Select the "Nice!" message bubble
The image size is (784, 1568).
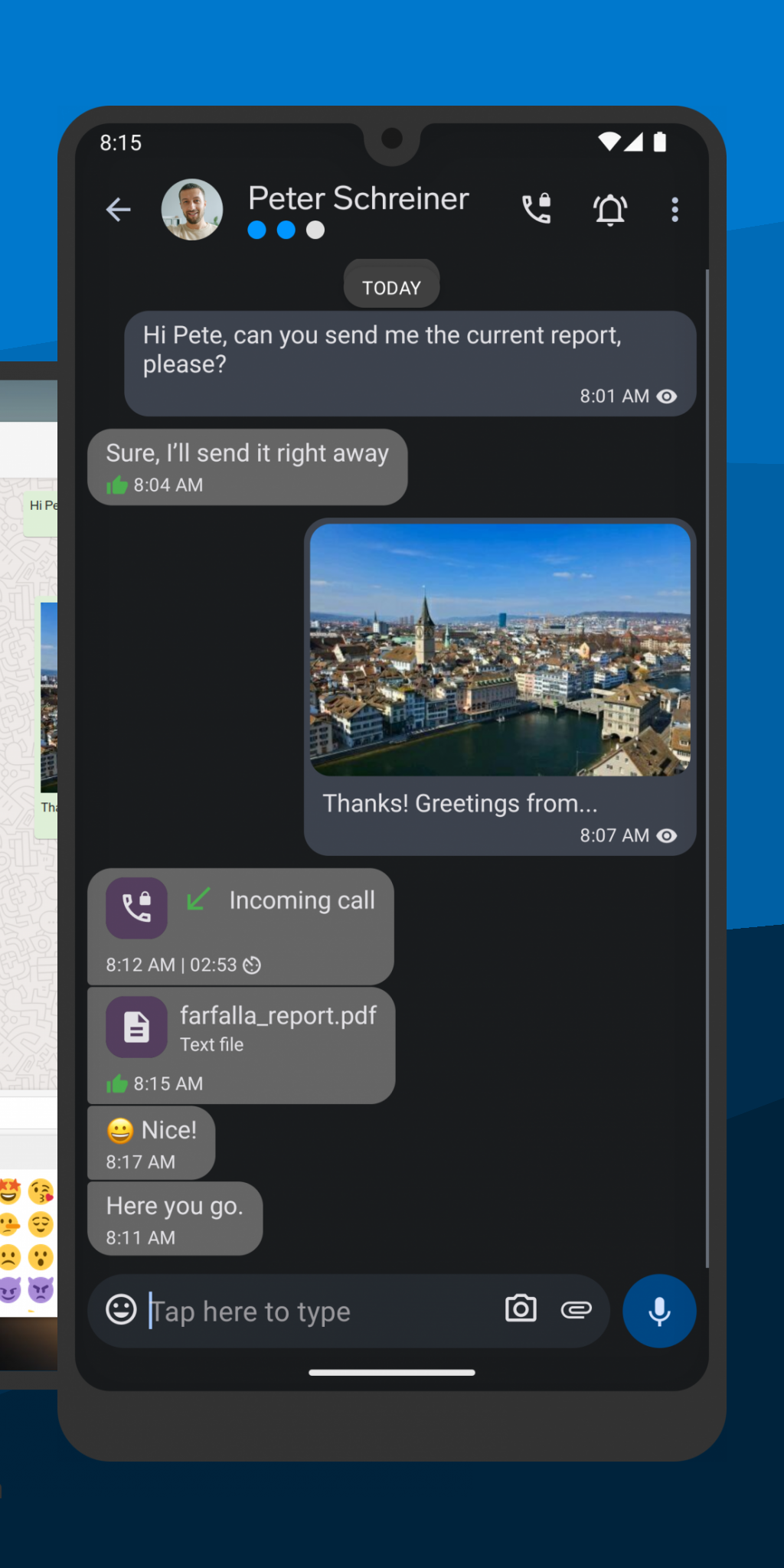point(152,1142)
